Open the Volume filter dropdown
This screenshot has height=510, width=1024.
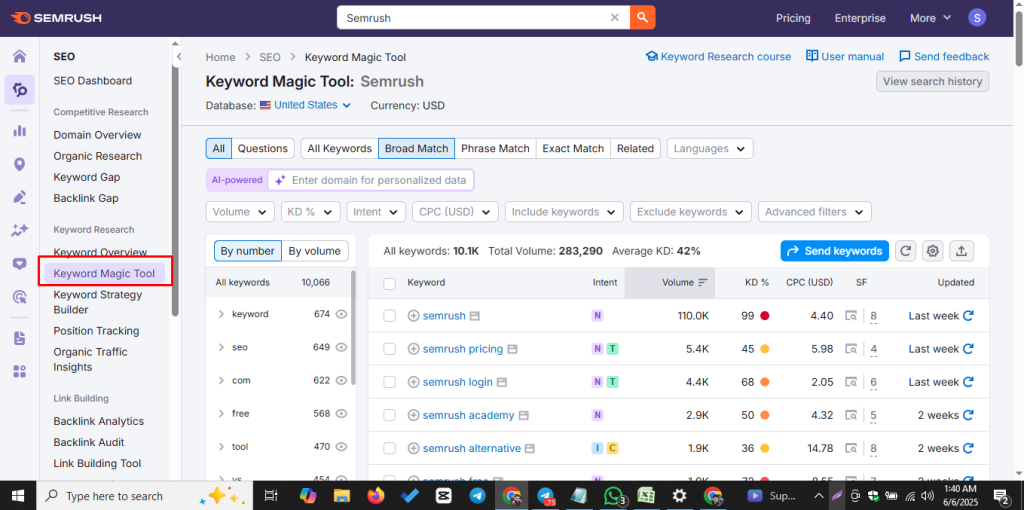coord(240,212)
